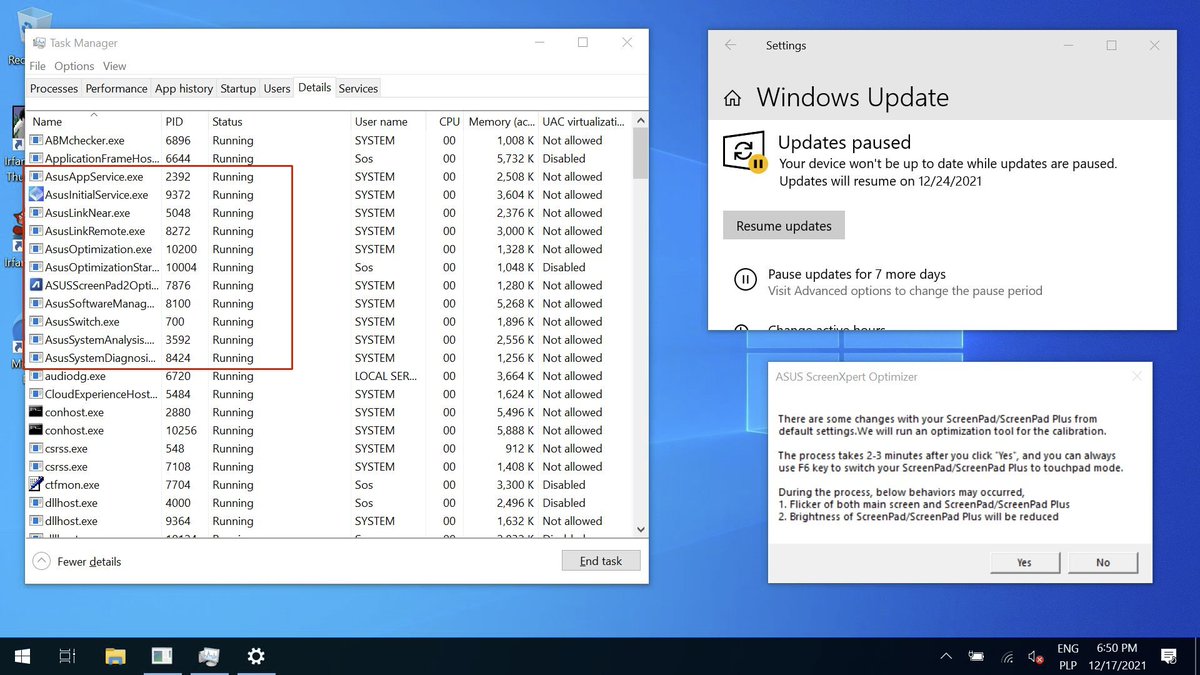Open File Explorer from the taskbar

click(115, 656)
